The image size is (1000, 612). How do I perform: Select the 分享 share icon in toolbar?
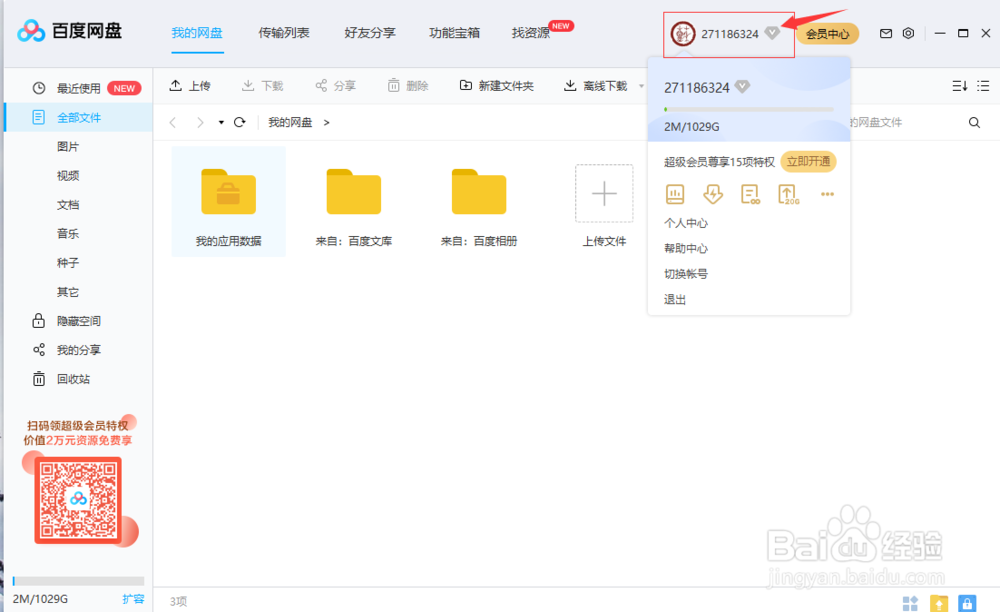tap(320, 85)
